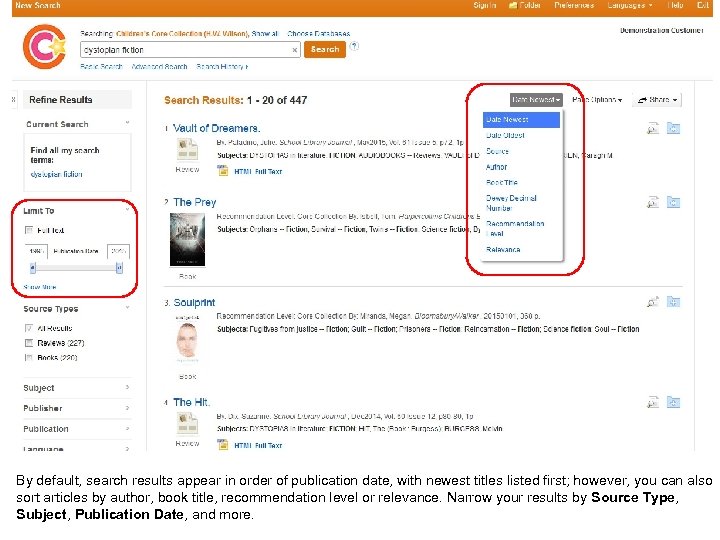The width and height of the screenshot is (720, 540).
Task: Open the Folder icon in top bar
Action: 513,6
